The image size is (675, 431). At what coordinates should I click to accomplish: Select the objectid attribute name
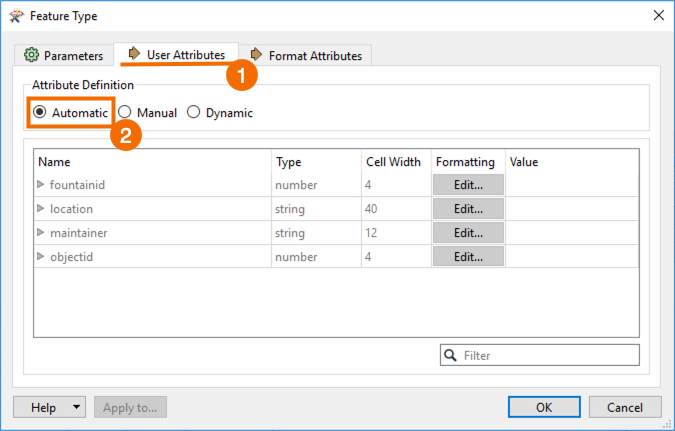point(71,257)
